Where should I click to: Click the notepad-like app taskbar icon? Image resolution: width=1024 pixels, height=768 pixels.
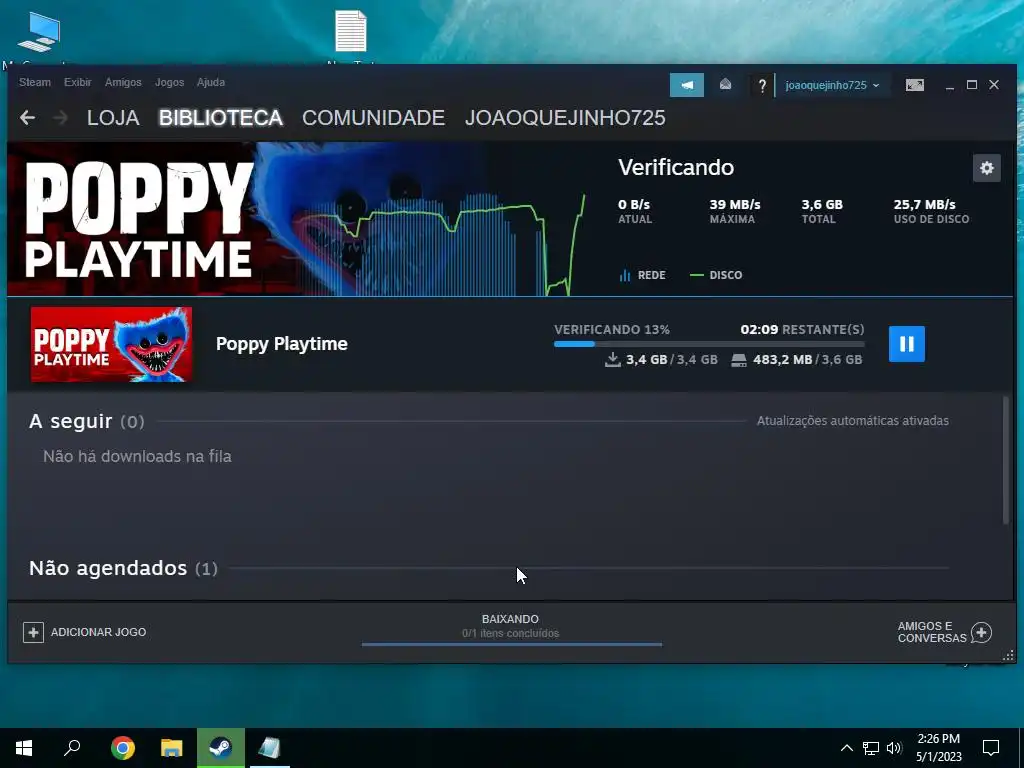269,748
